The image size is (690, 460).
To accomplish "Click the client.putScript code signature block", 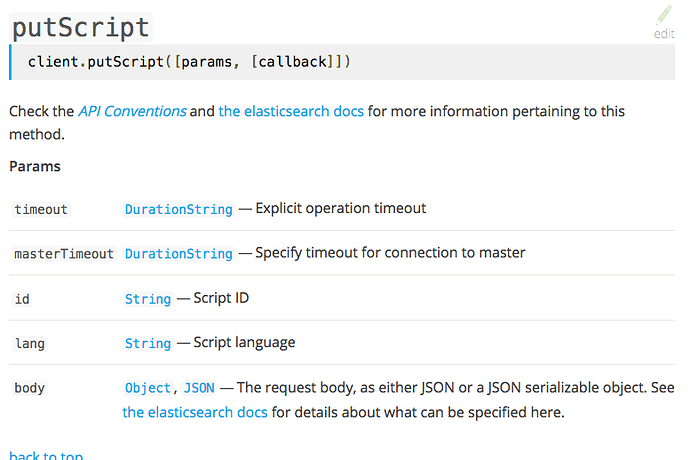I will click(x=189, y=62).
